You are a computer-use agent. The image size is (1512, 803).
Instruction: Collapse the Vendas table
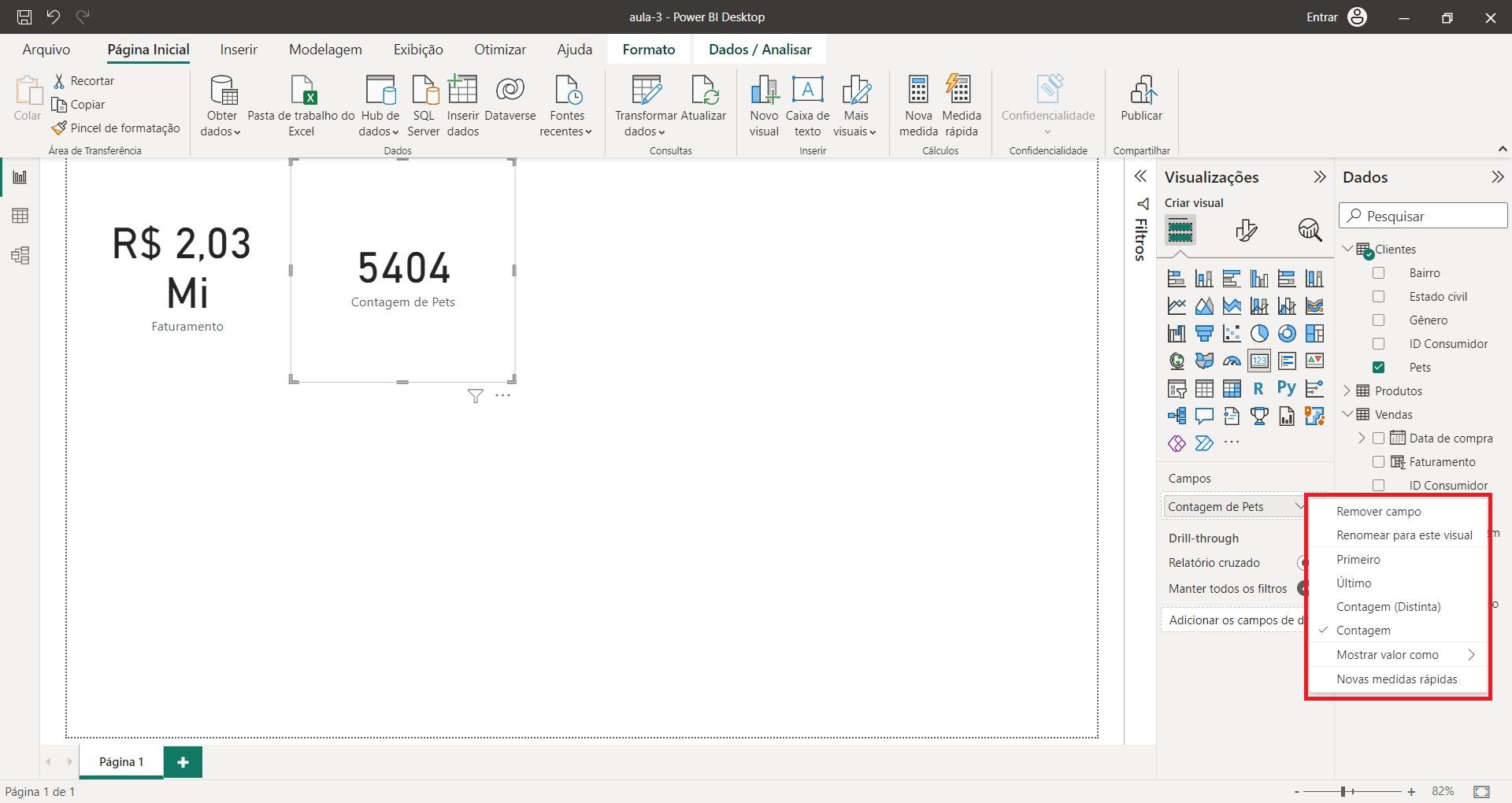coord(1347,414)
